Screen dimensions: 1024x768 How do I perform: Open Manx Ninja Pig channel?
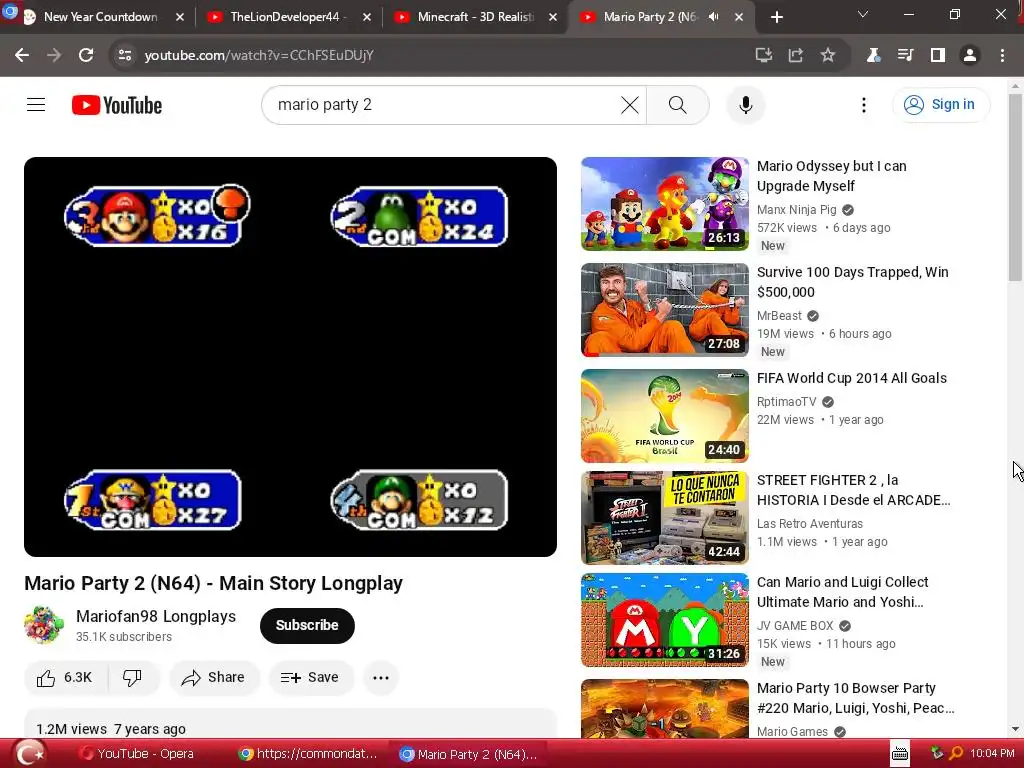pyautogui.click(x=797, y=210)
